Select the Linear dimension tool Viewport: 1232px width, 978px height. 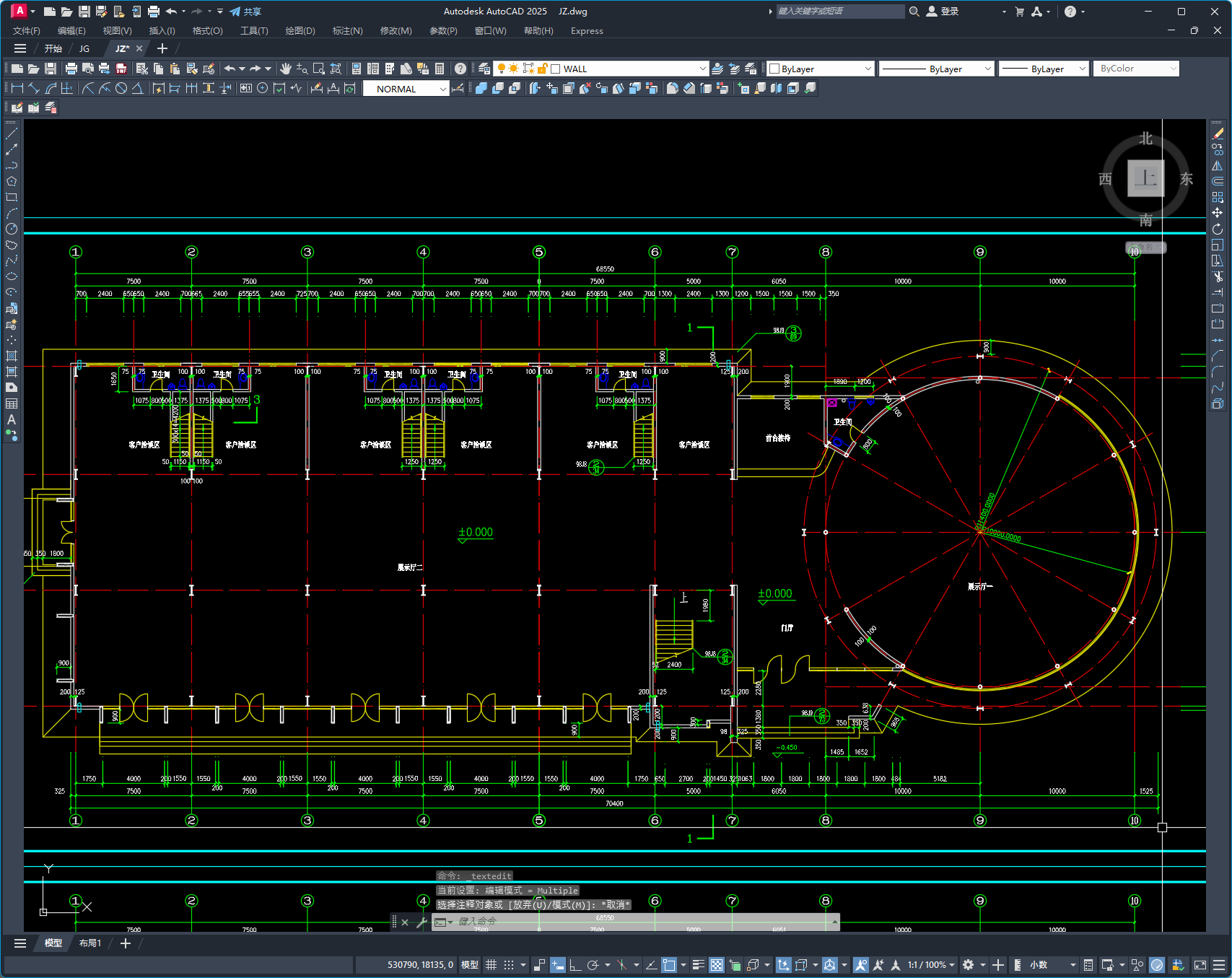pos(17,88)
